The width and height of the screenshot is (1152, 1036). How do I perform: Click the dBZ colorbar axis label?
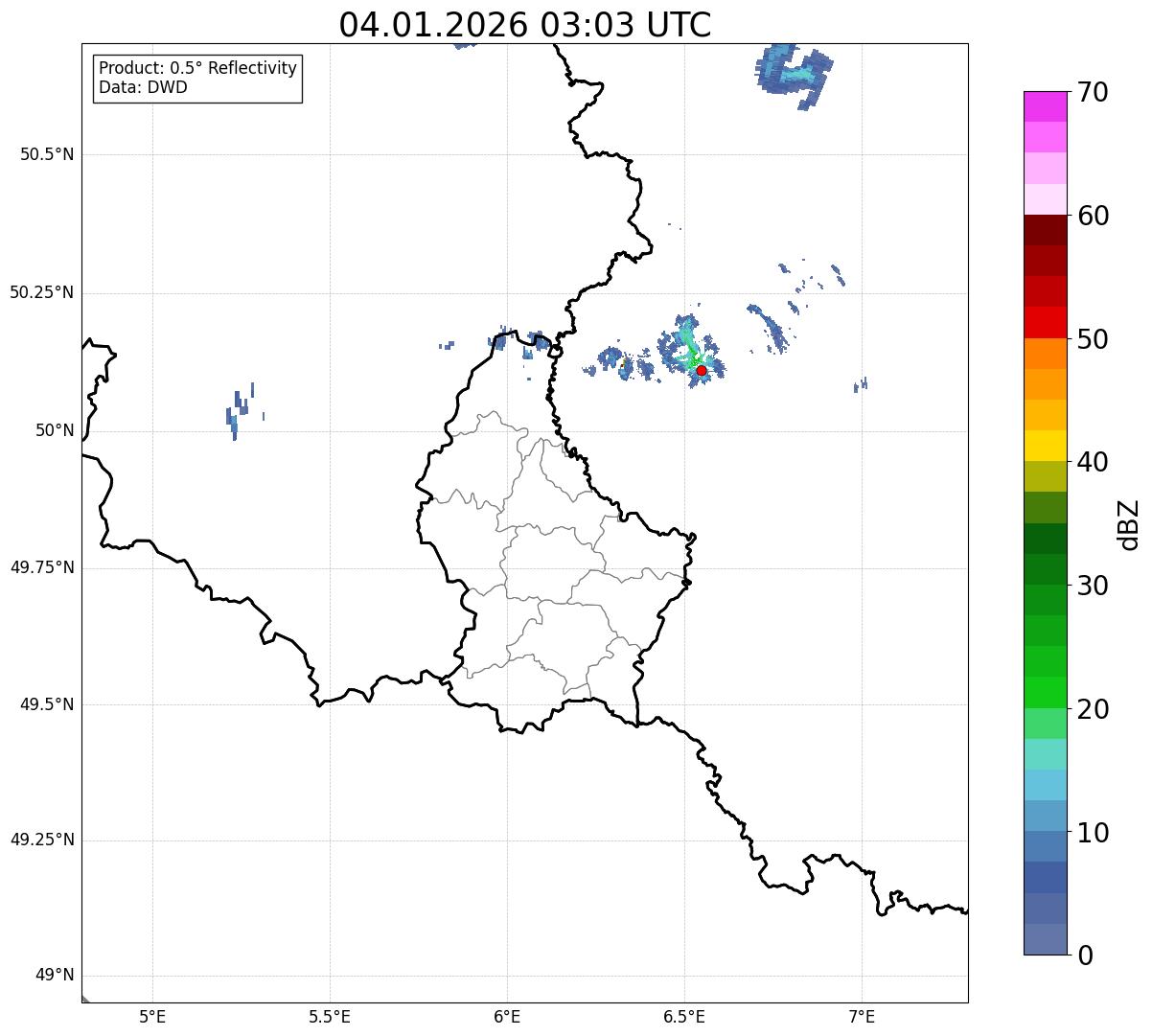click(1129, 524)
